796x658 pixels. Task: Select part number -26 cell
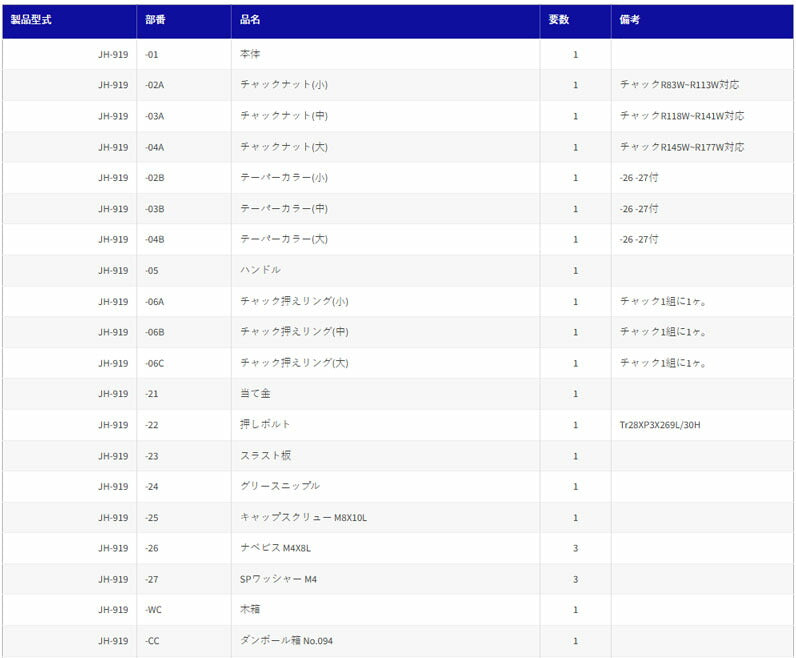coord(184,548)
